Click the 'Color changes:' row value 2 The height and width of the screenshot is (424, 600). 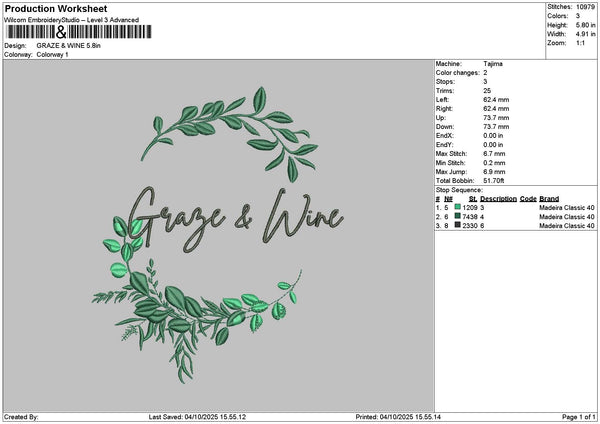coord(485,73)
